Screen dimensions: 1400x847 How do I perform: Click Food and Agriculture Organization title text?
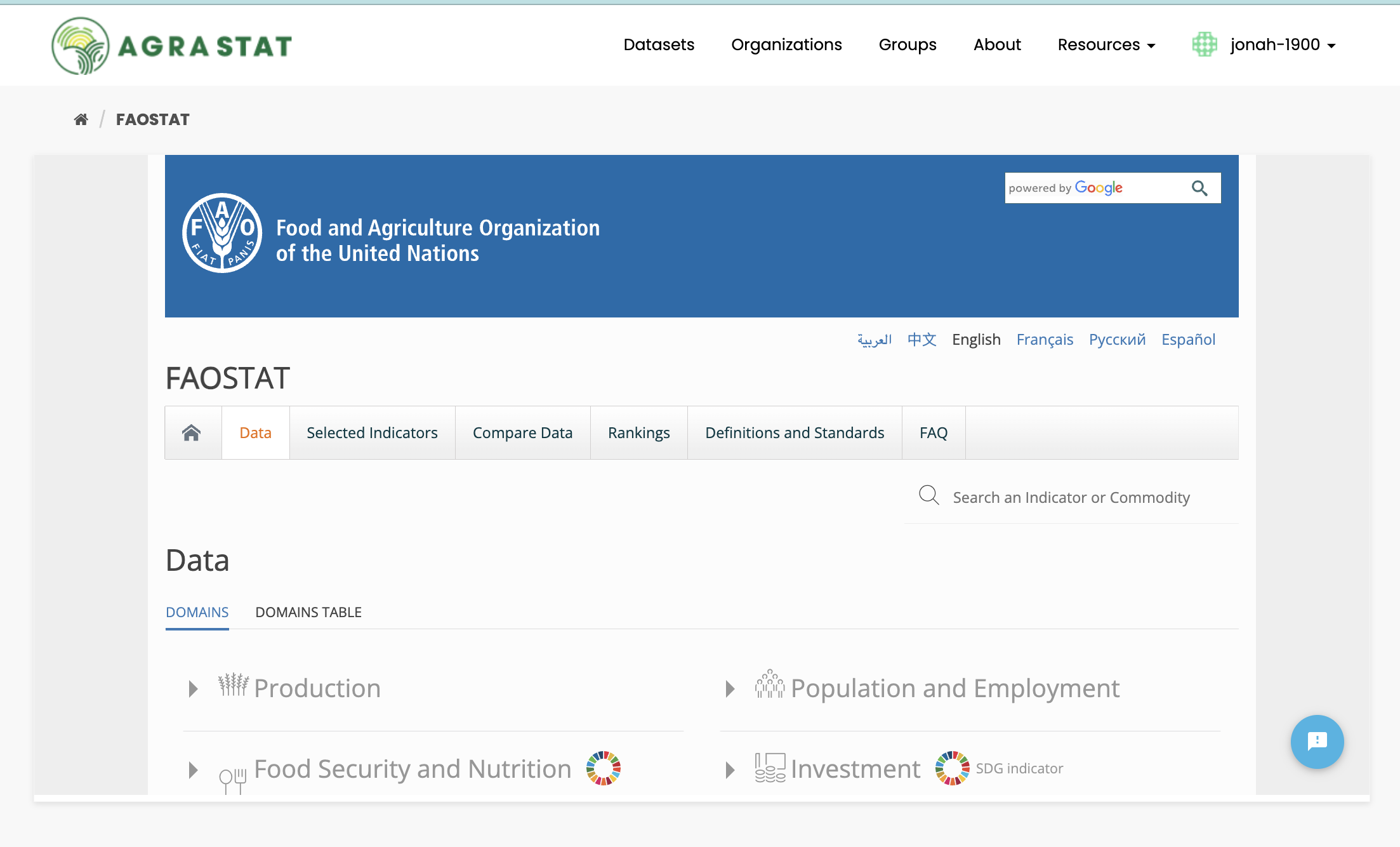(438, 240)
